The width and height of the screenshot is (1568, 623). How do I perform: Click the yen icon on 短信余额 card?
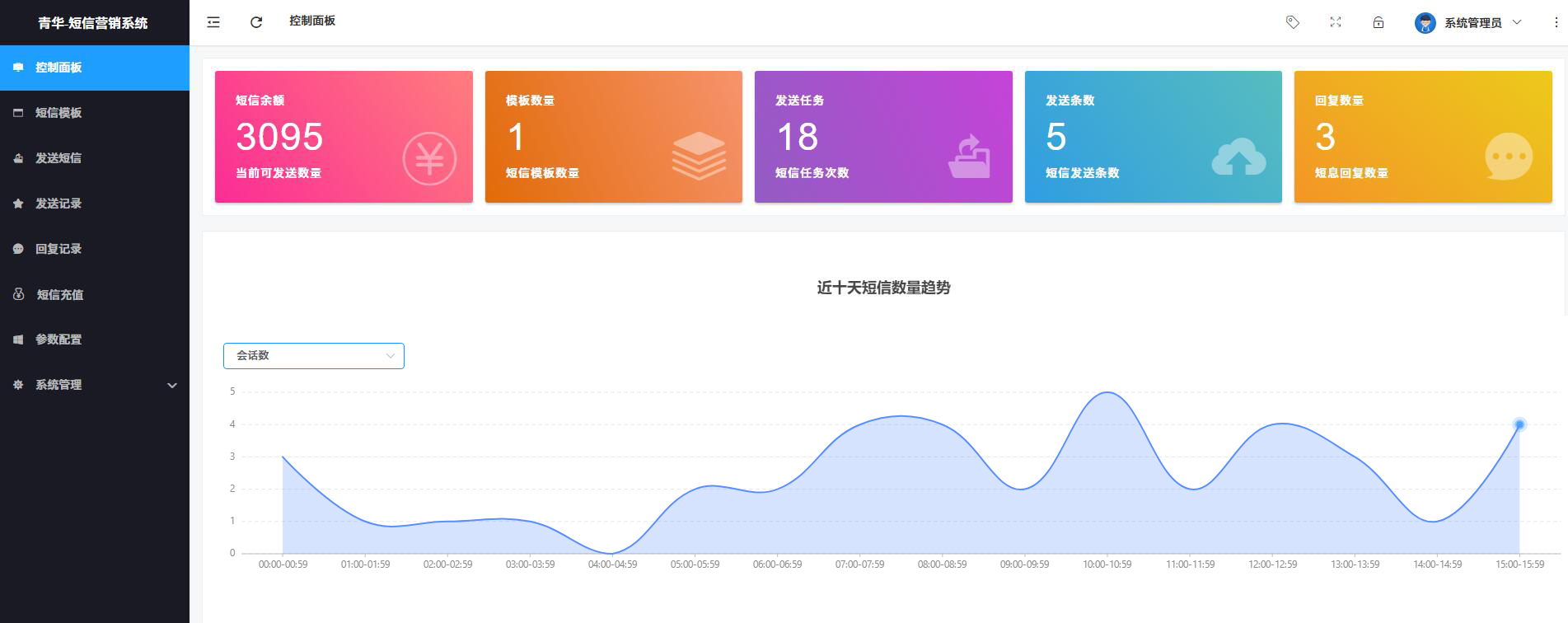tap(429, 158)
